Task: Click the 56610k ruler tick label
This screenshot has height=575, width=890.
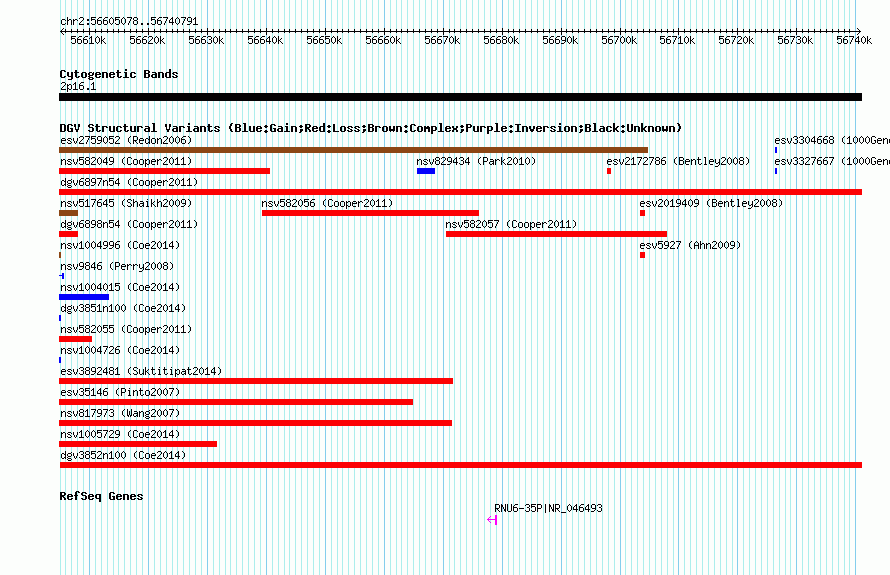Action: (88, 40)
